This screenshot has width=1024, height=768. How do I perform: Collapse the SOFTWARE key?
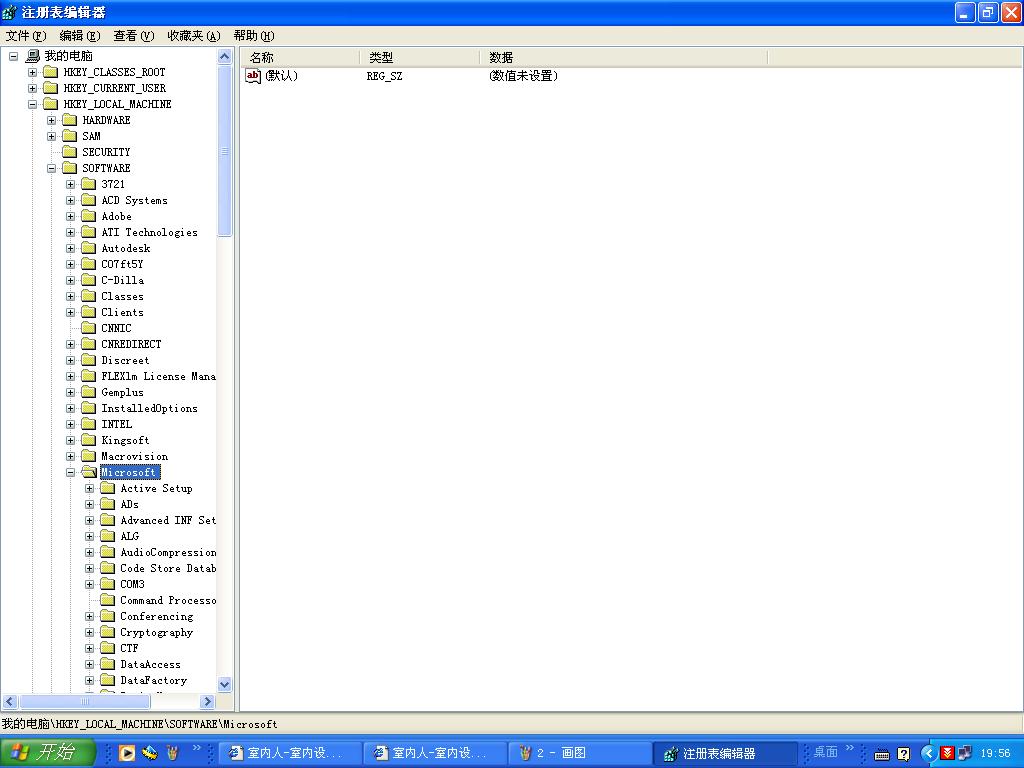(51, 168)
